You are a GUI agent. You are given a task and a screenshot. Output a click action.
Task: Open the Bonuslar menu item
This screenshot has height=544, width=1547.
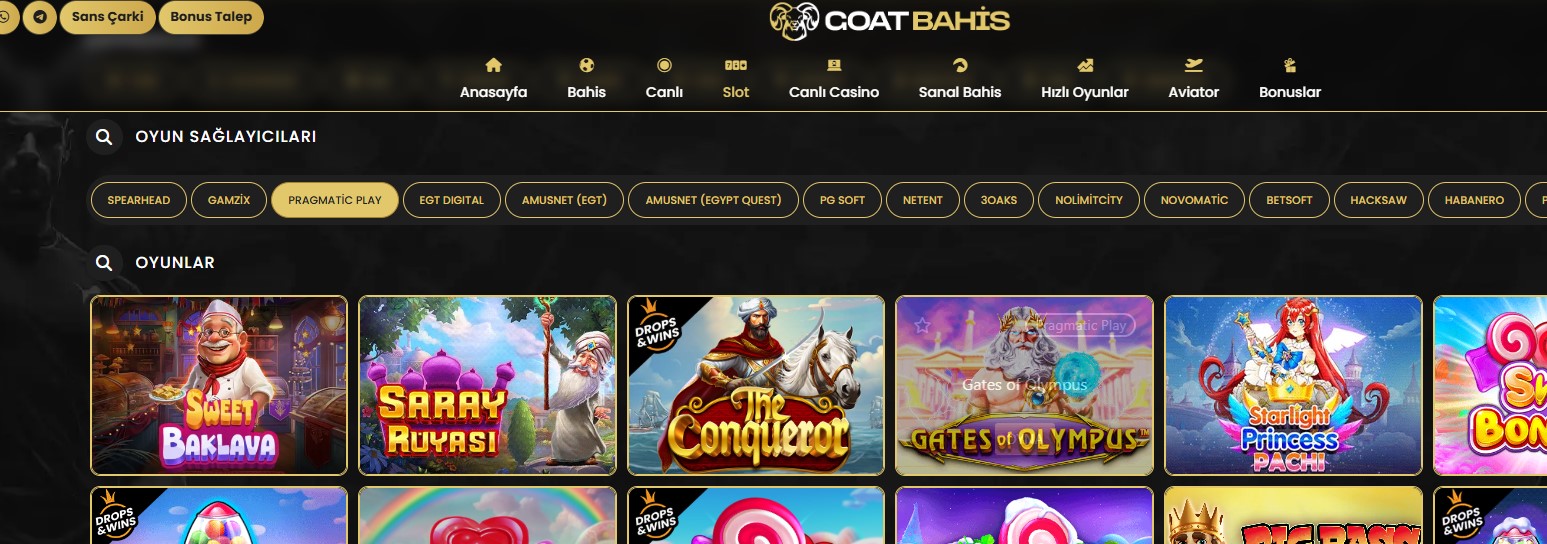pyautogui.click(x=1289, y=79)
